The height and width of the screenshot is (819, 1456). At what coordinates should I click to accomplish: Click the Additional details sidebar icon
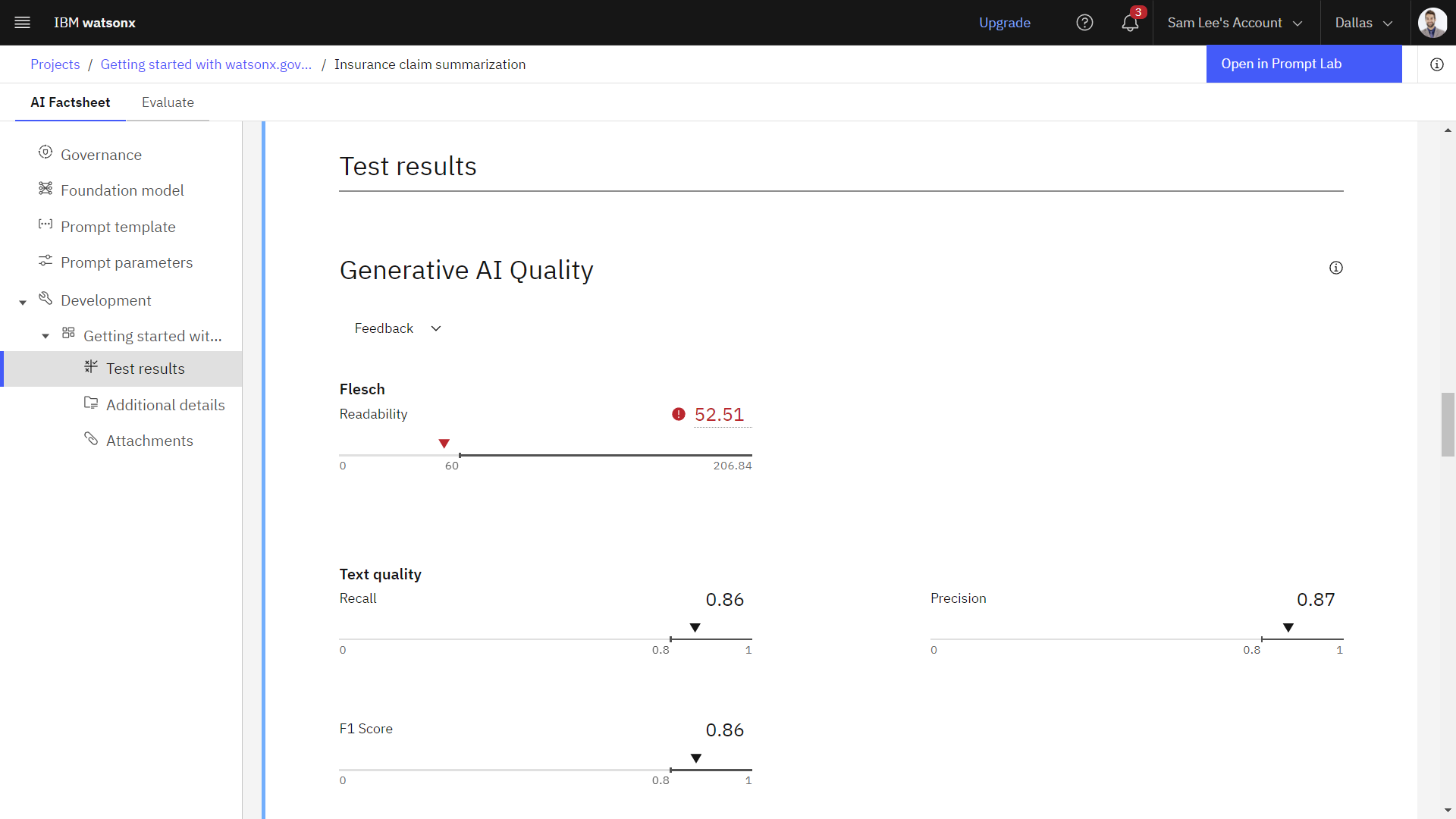point(91,404)
